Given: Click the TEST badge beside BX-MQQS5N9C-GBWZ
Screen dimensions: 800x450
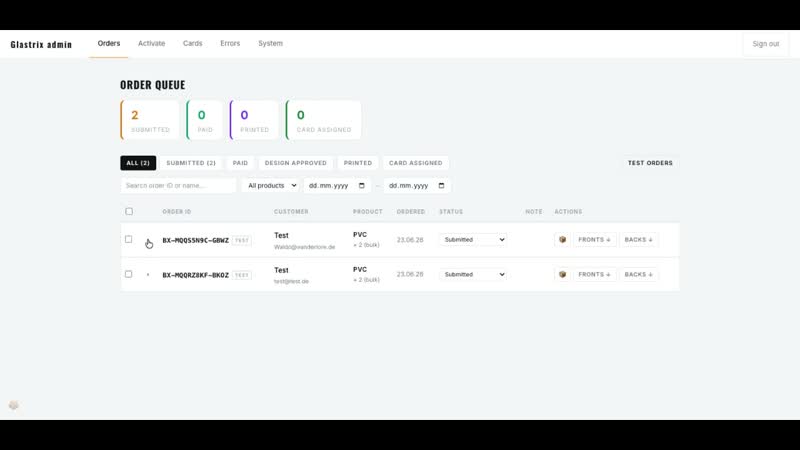Looking at the screenshot, I should (x=242, y=240).
